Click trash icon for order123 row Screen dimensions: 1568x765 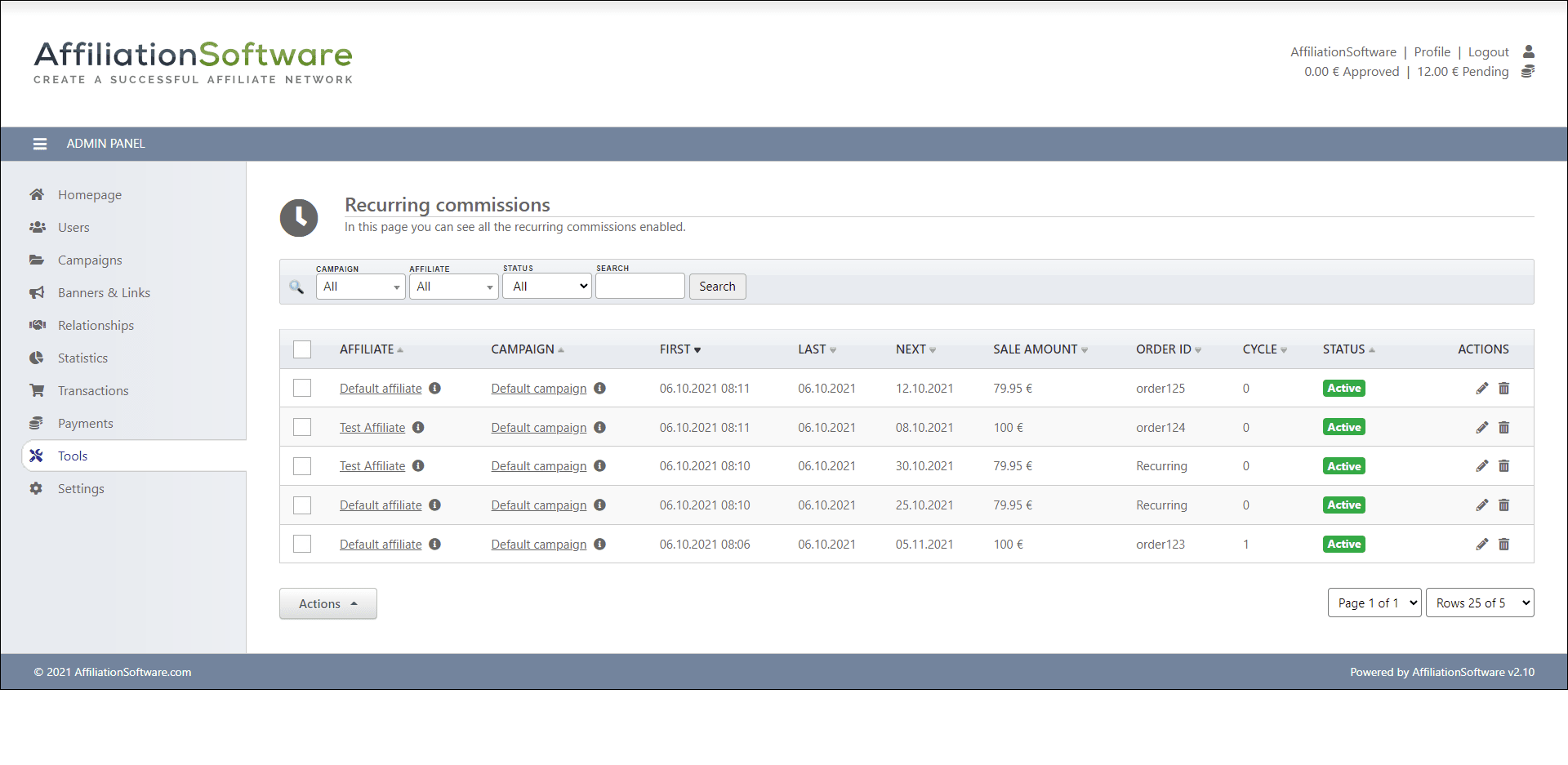click(1503, 545)
